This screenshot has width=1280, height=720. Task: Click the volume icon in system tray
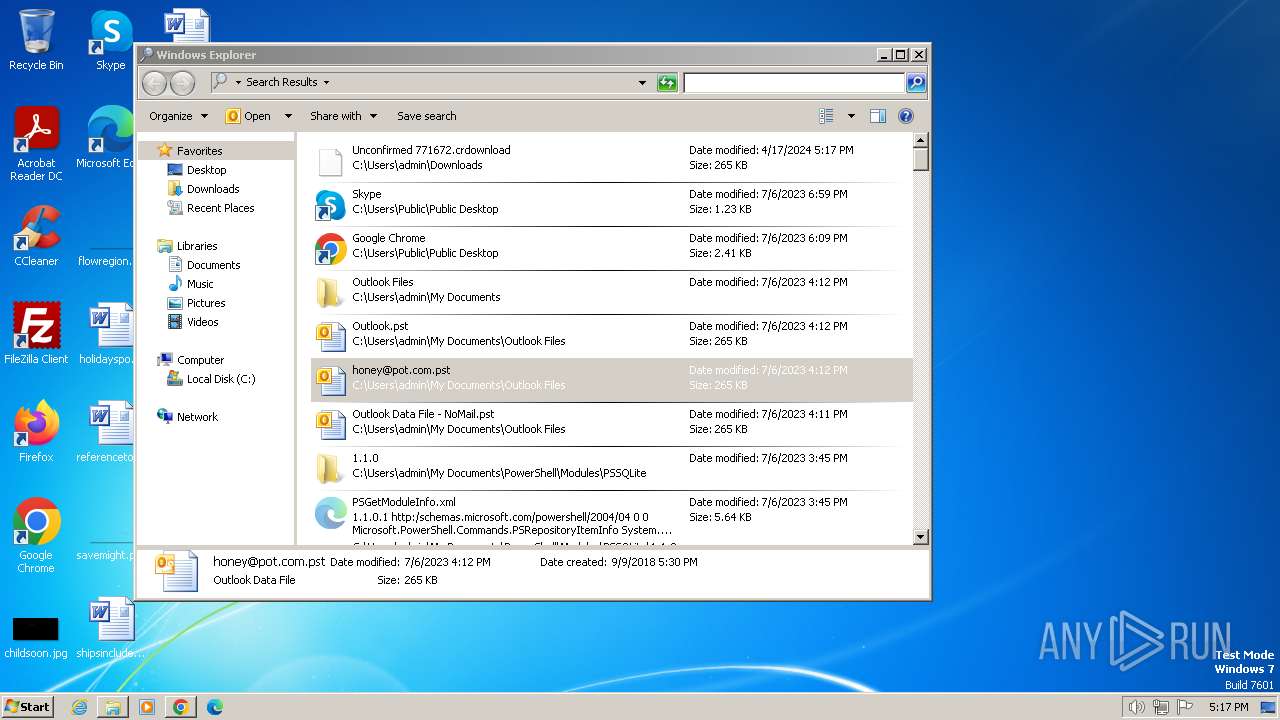1136,707
